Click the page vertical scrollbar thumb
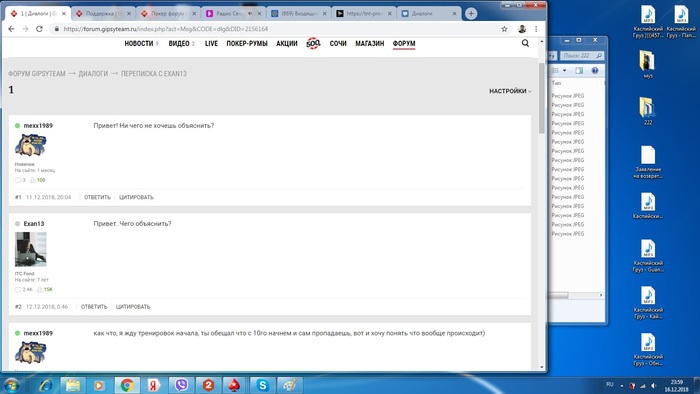Viewport: 700px width, 394px height. click(542, 98)
